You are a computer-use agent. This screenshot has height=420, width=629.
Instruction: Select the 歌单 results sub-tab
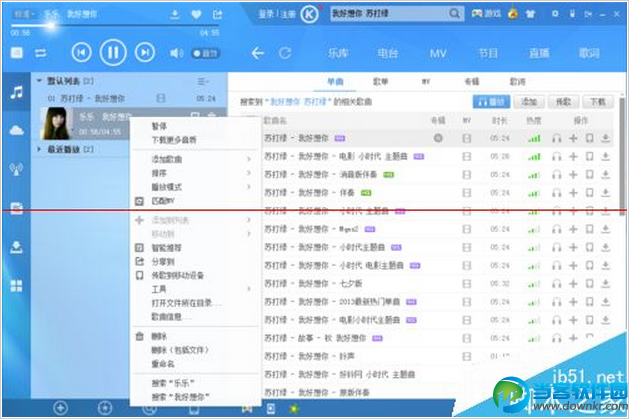[x=380, y=82]
